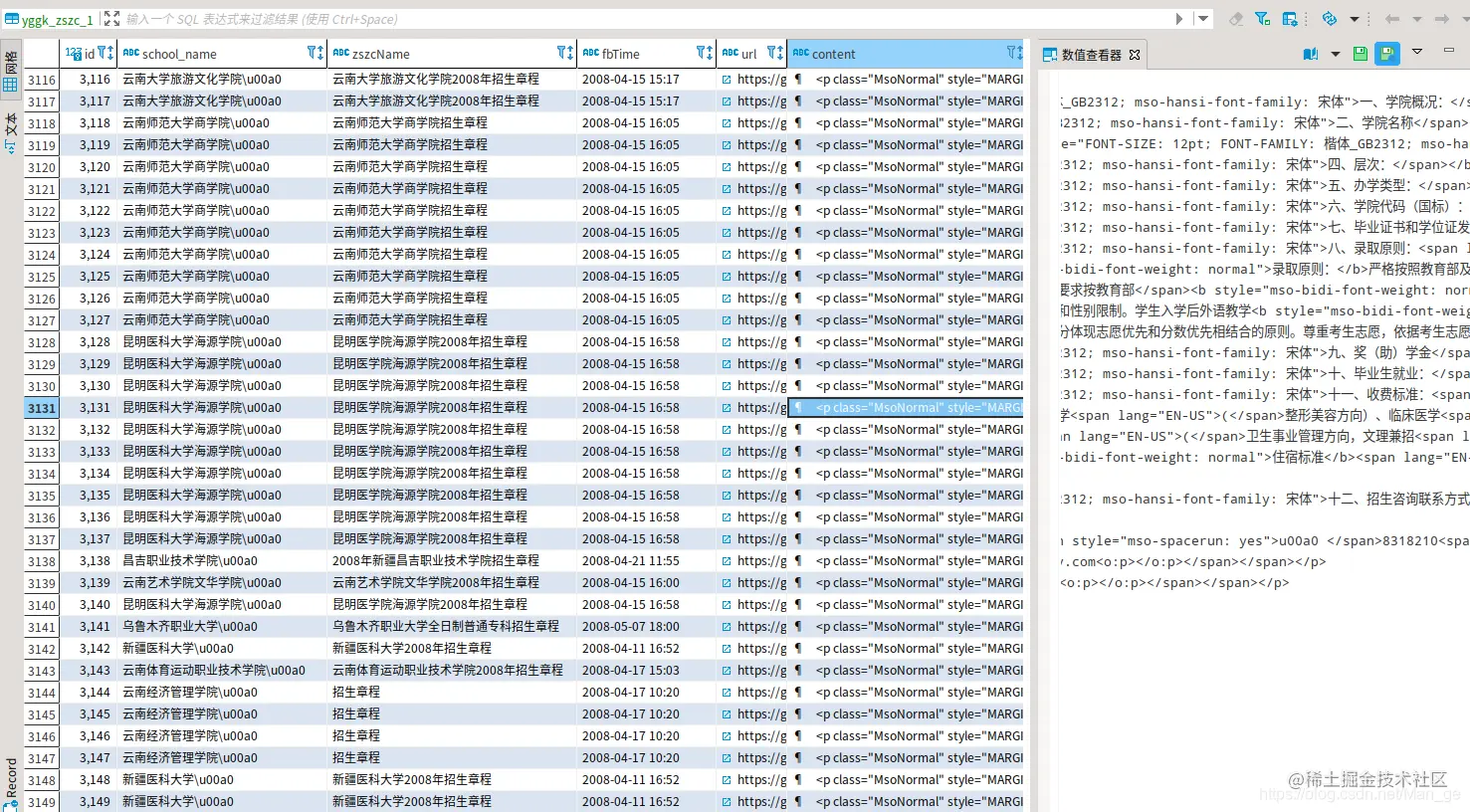Screen dimensions: 1470x812
Task: Maximize the filter panel with the expand icon
Action: click(112, 19)
